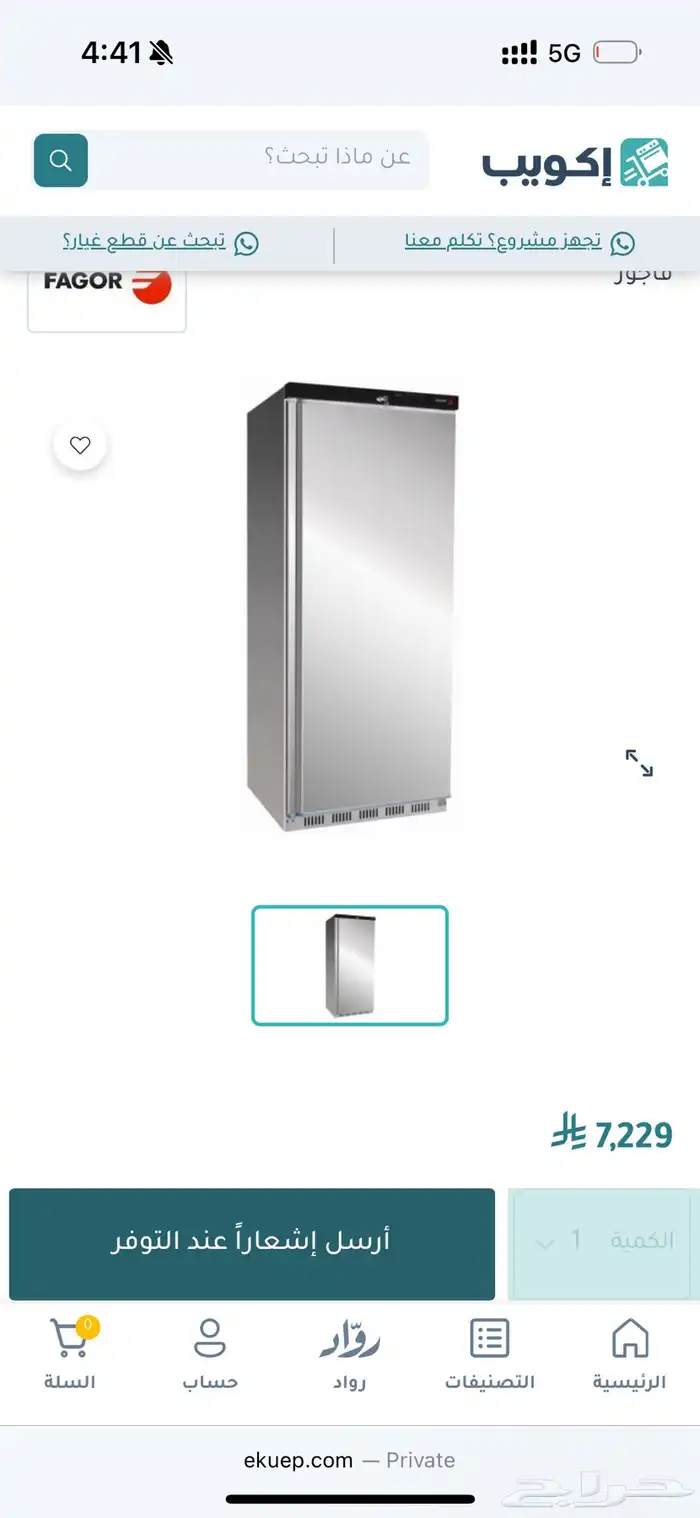The height and width of the screenshot is (1518, 700).
Task: Open the spare parts WhatsApp link
Action: click(144, 242)
